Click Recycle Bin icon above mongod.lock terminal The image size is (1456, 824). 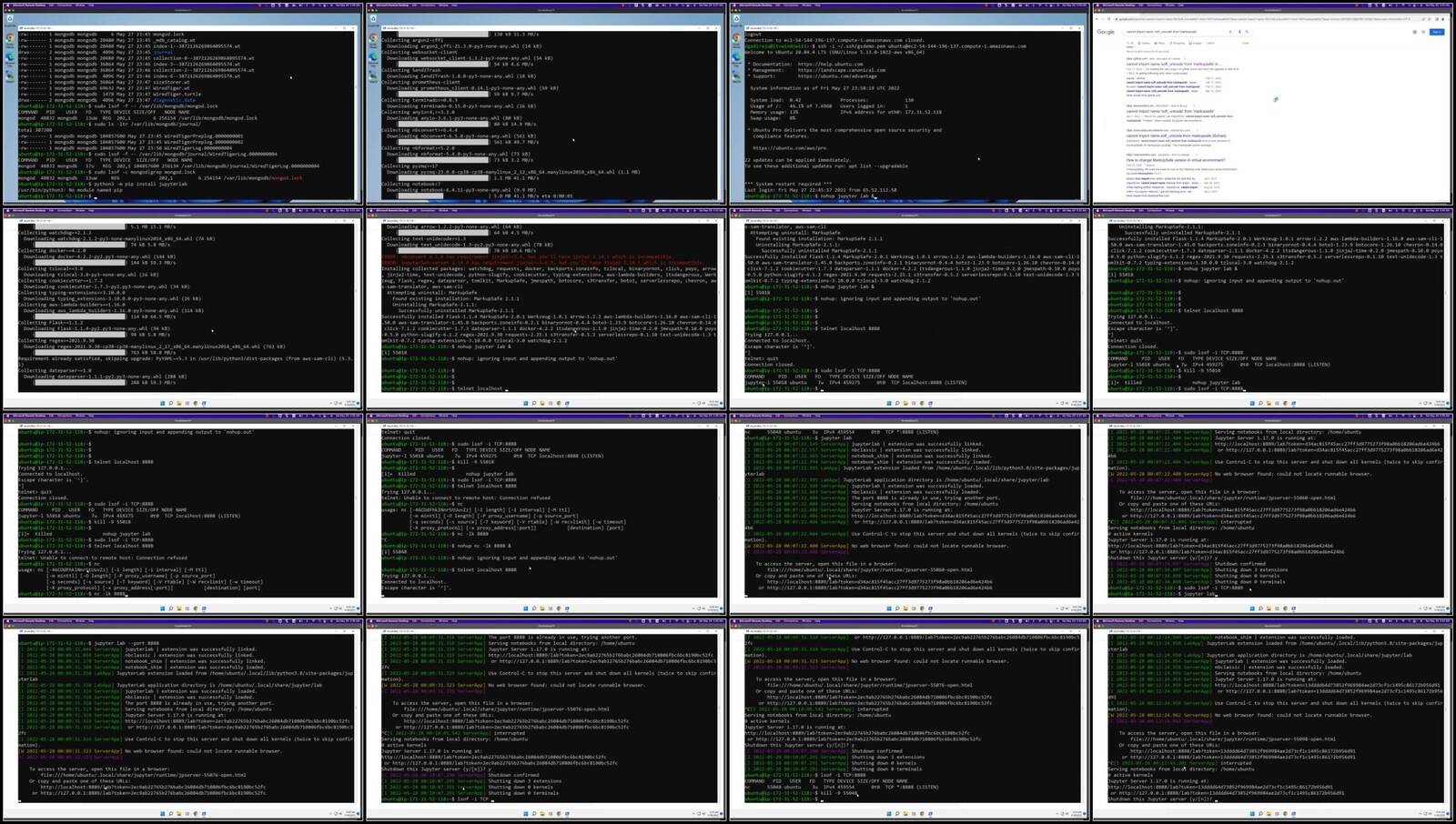point(10,18)
